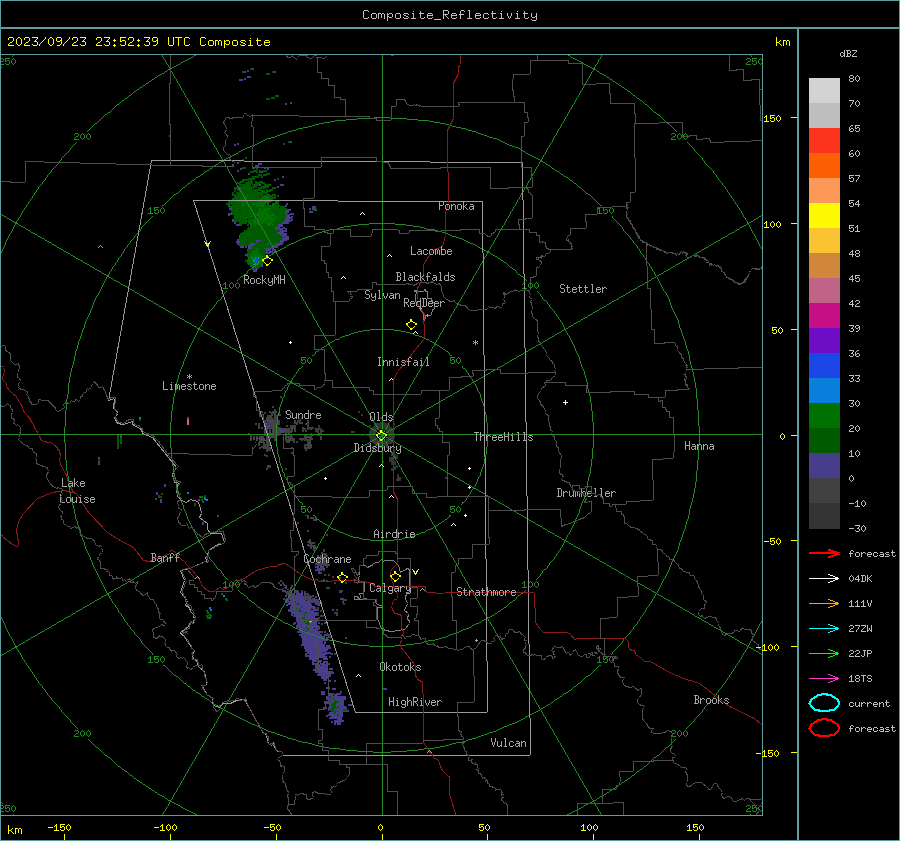Click the Stettler label
The height and width of the screenshot is (841, 900).
[x=583, y=289]
